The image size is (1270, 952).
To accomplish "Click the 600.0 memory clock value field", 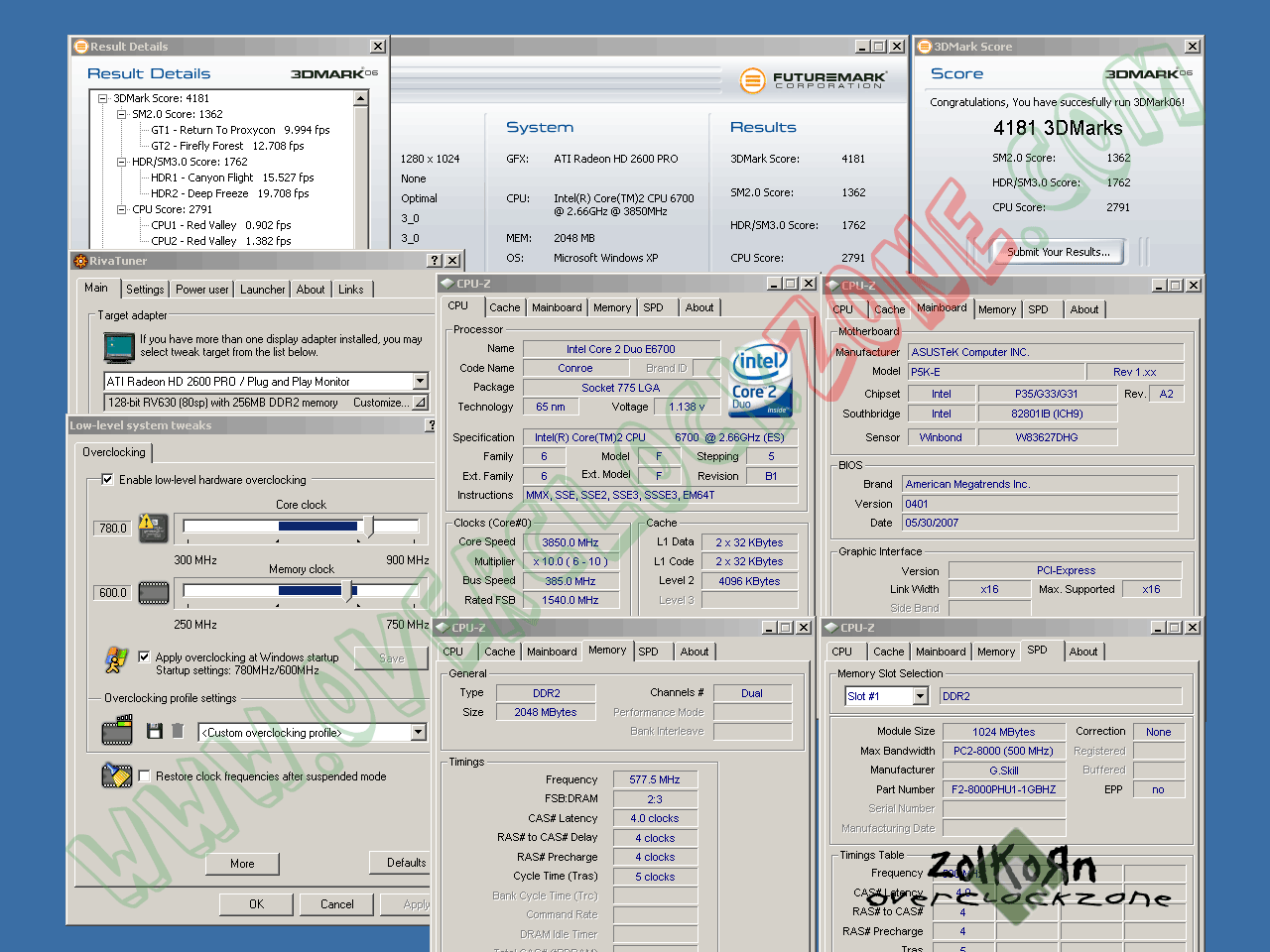I will pos(113,593).
